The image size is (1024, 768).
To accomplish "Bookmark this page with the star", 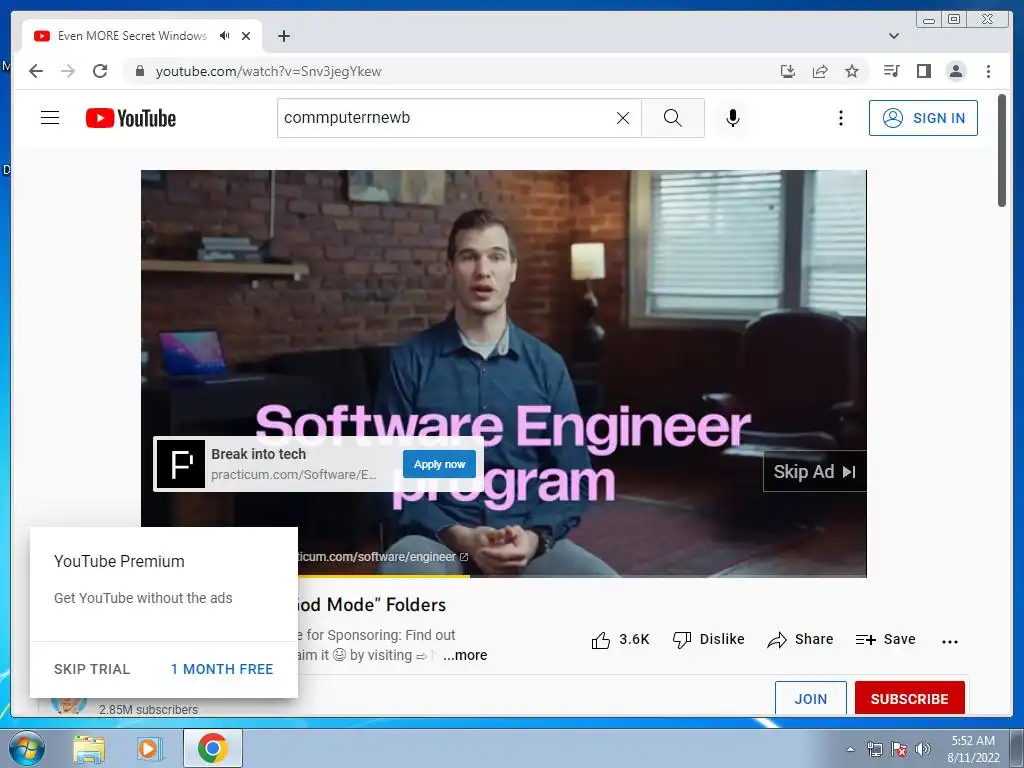I will (852, 71).
